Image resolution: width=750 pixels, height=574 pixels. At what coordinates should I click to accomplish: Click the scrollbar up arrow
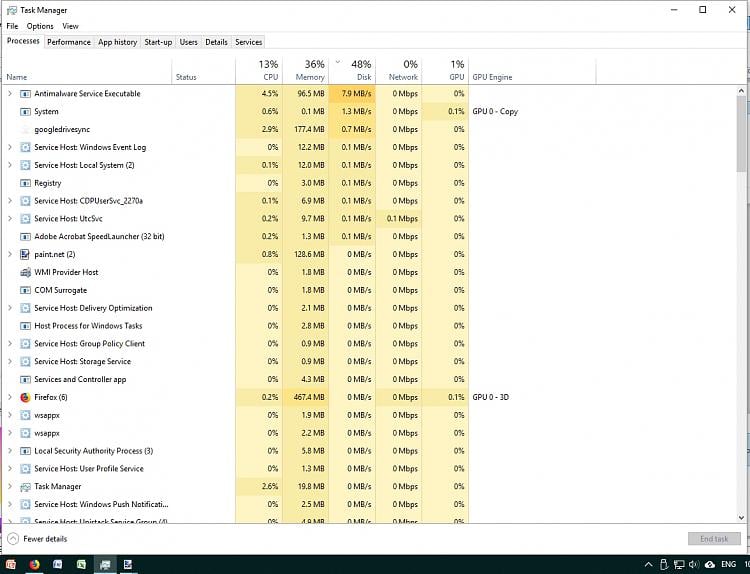click(741, 91)
